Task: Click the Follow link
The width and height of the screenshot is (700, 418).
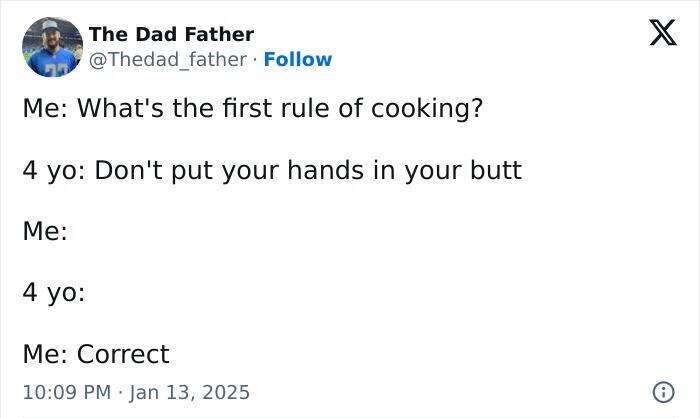Action: (x=297, y=59)
